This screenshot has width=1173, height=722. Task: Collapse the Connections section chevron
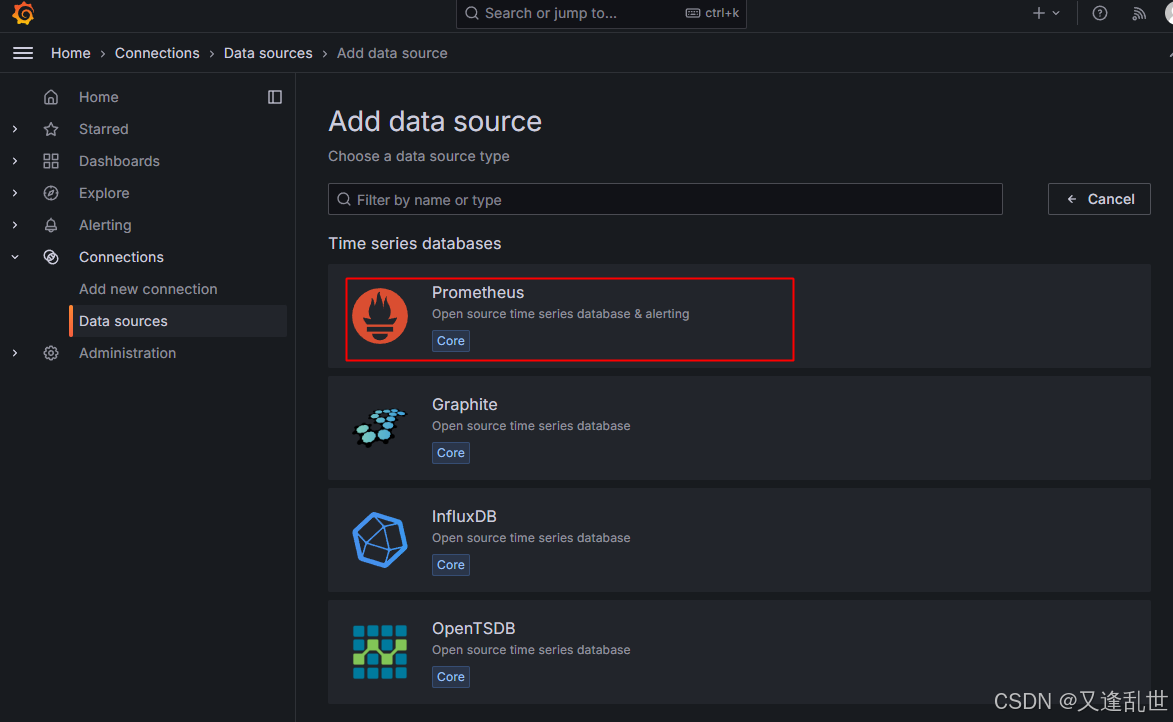(x=15, y=257)
